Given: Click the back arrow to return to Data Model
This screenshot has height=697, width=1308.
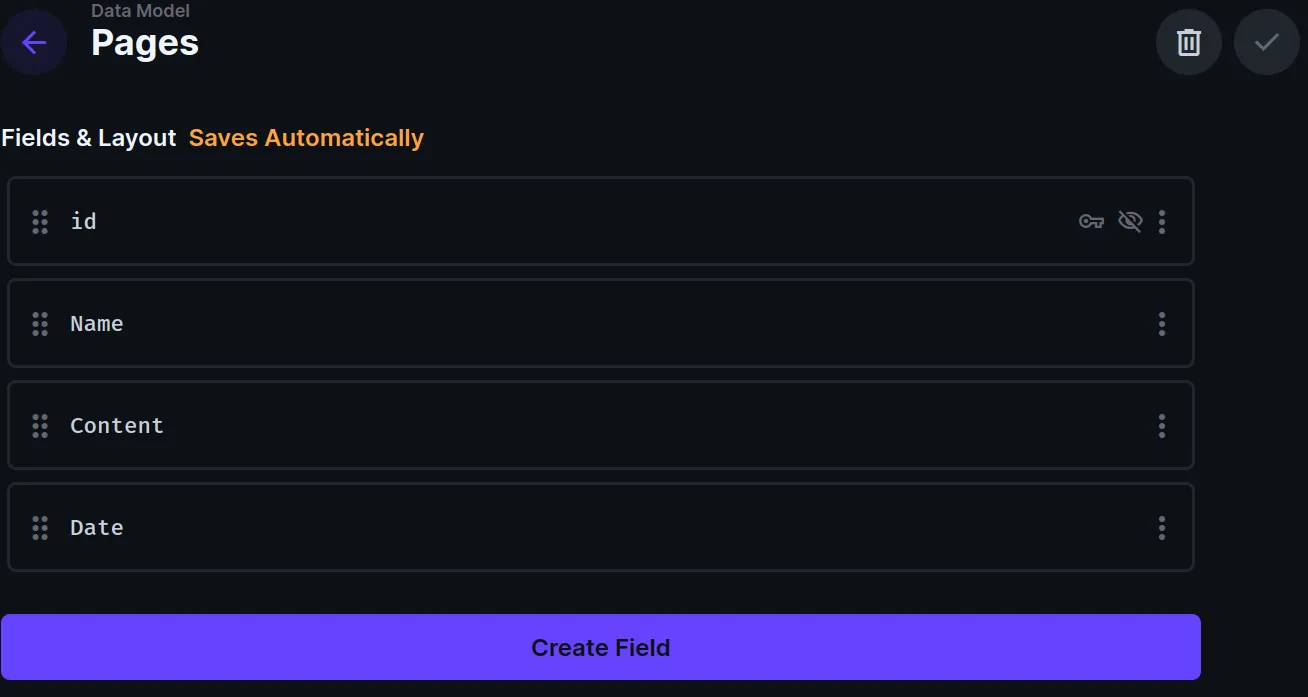Looking at the screenshot, I should 33,42.
